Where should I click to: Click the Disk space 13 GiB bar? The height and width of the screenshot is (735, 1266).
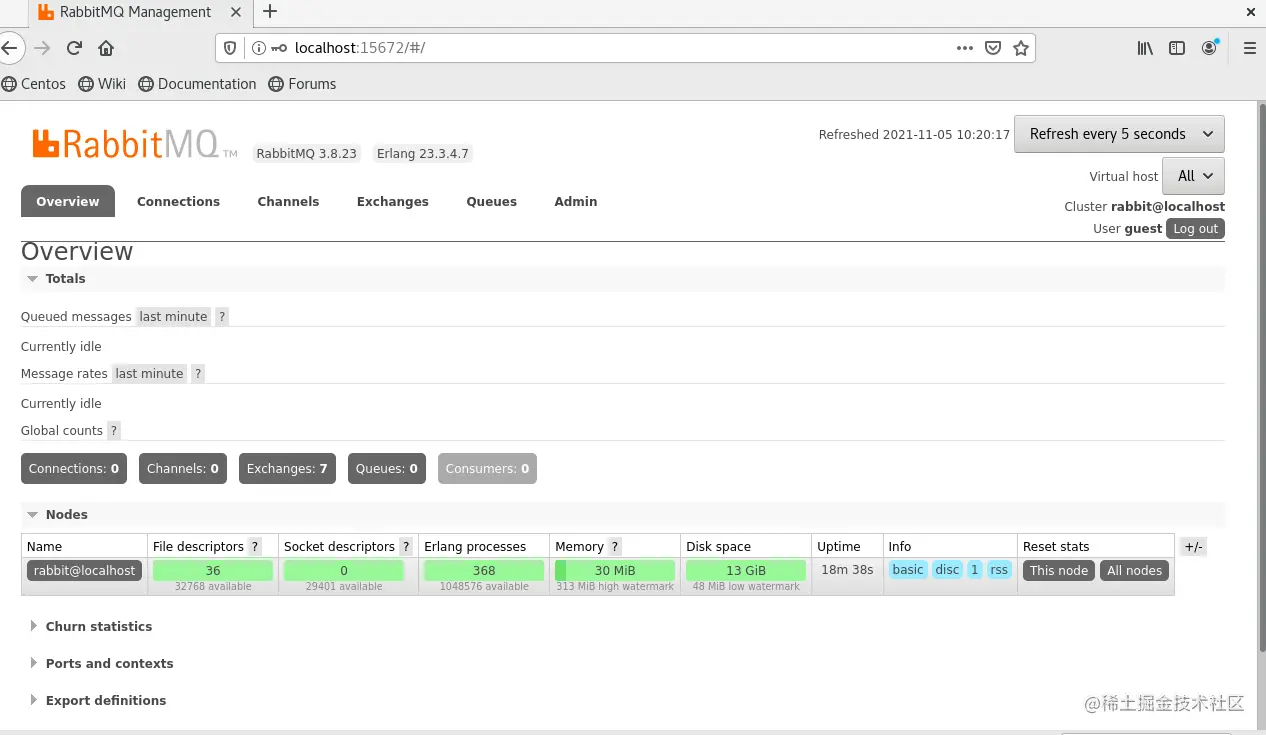coord(746,570)
